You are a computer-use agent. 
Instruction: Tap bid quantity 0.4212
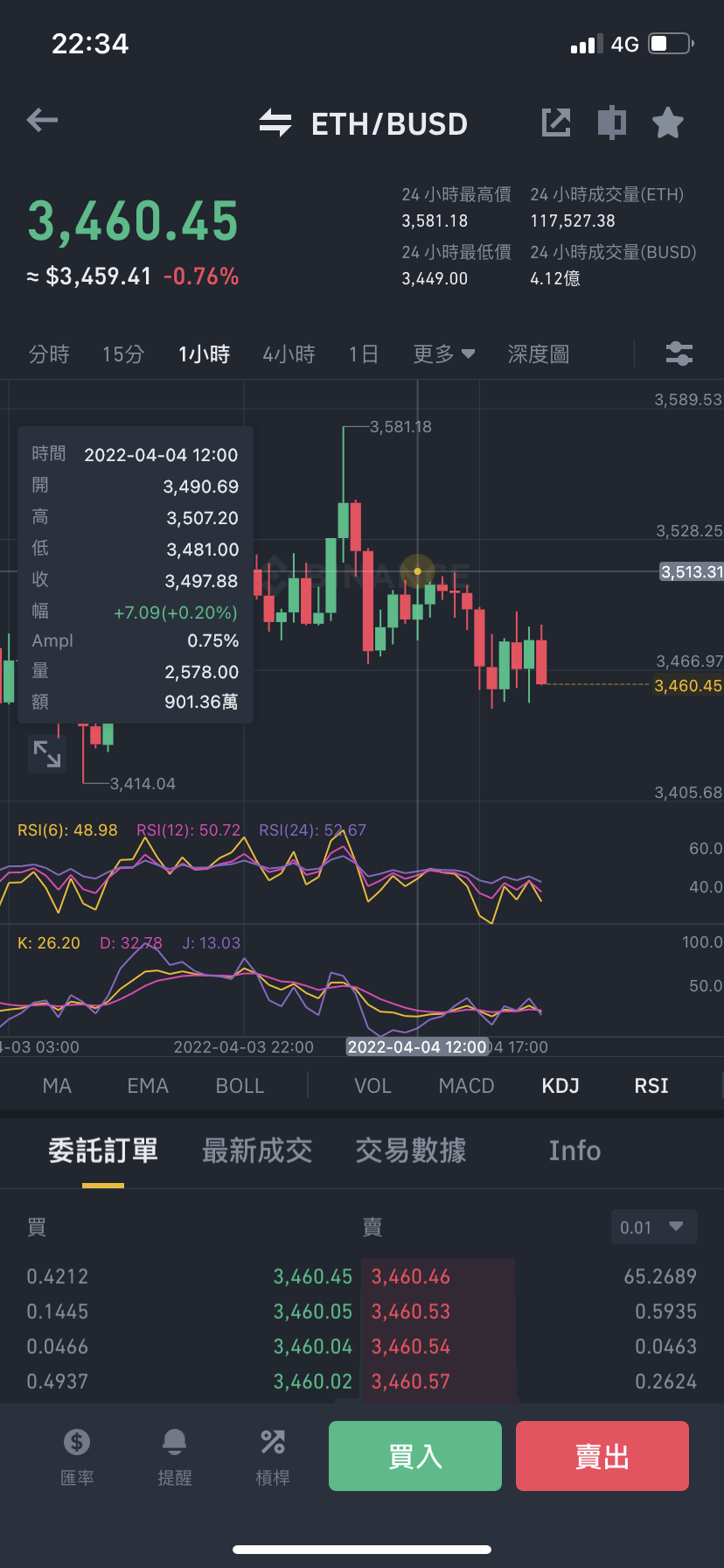pos(58,1277)
